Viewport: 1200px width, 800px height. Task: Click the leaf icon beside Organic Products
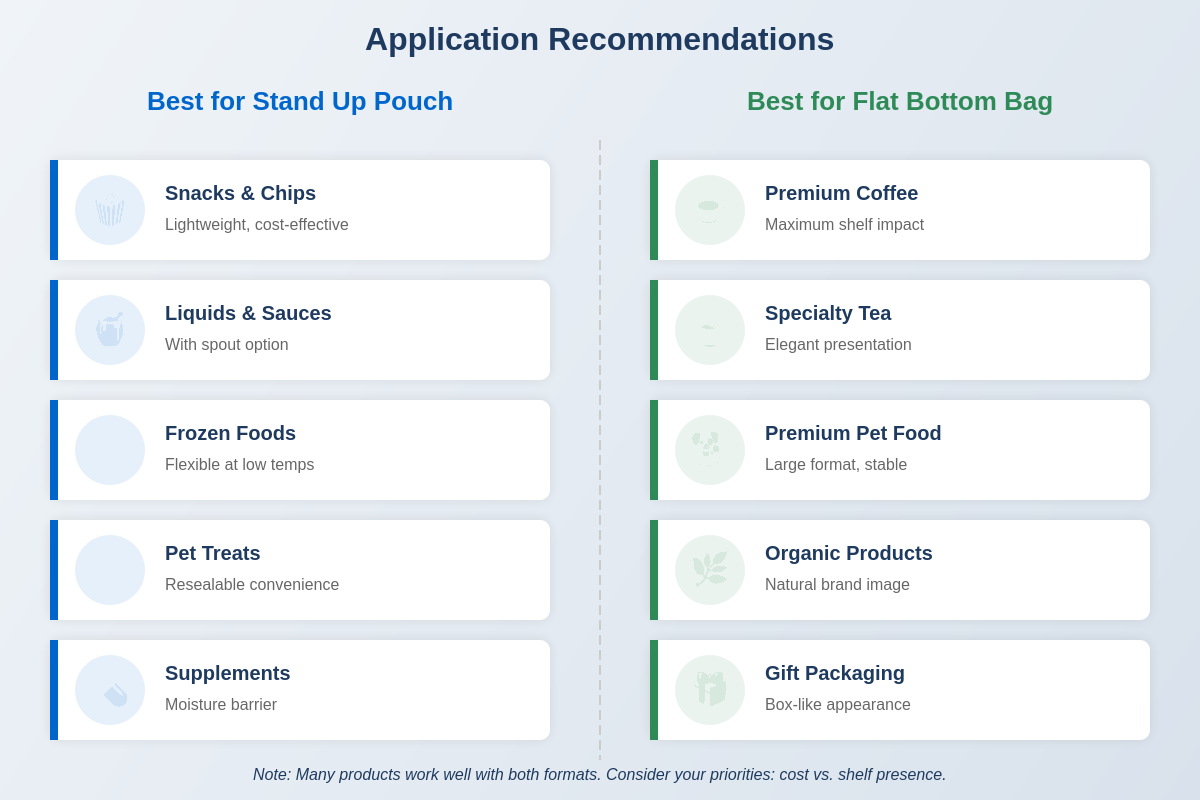click(710, 570)
